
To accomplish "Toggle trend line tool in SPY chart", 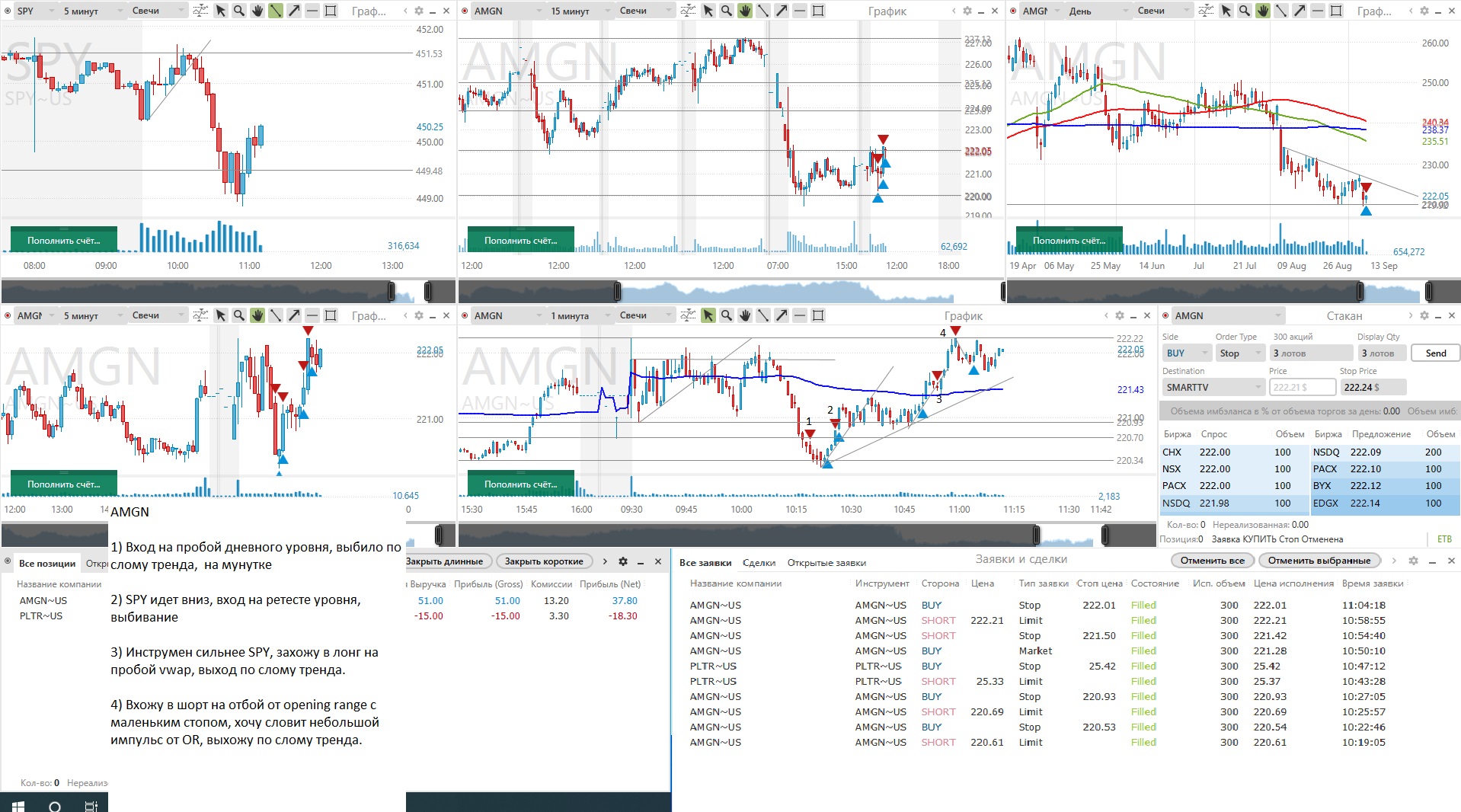I will pyautogui.click(x=275, y=11).
